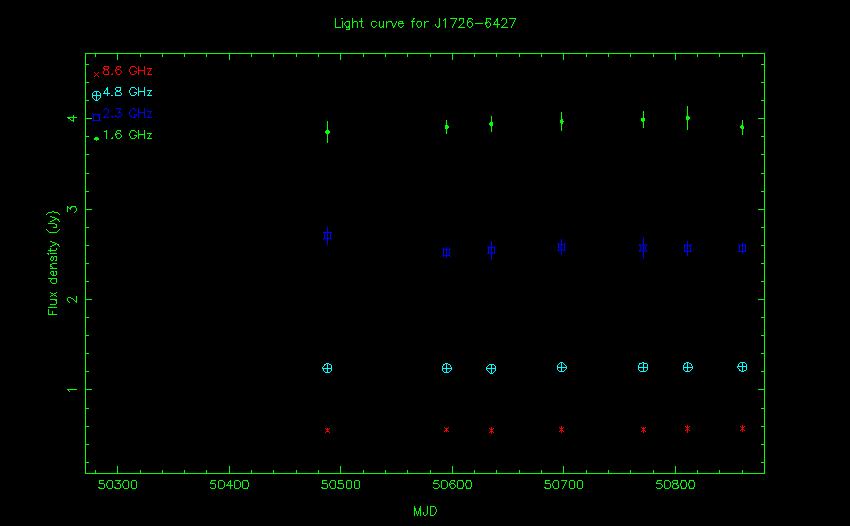Screen dimensions: 850x526
Task: Click the red 8.6 GHz legend label
Action: tap(127, 70)
